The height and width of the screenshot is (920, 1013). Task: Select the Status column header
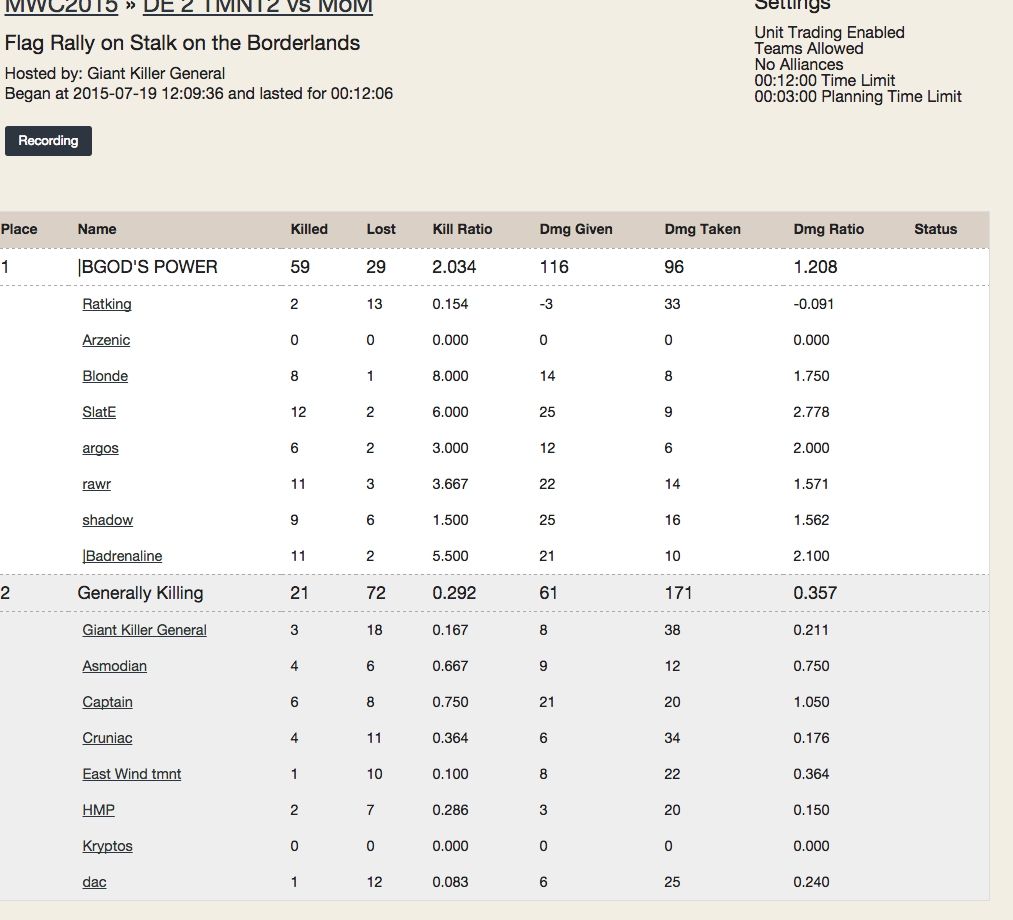[x=935, y=229]
